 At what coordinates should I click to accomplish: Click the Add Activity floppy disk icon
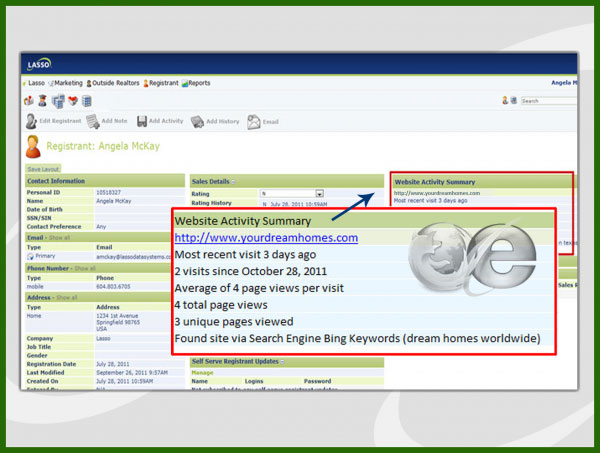click(142, 121)
